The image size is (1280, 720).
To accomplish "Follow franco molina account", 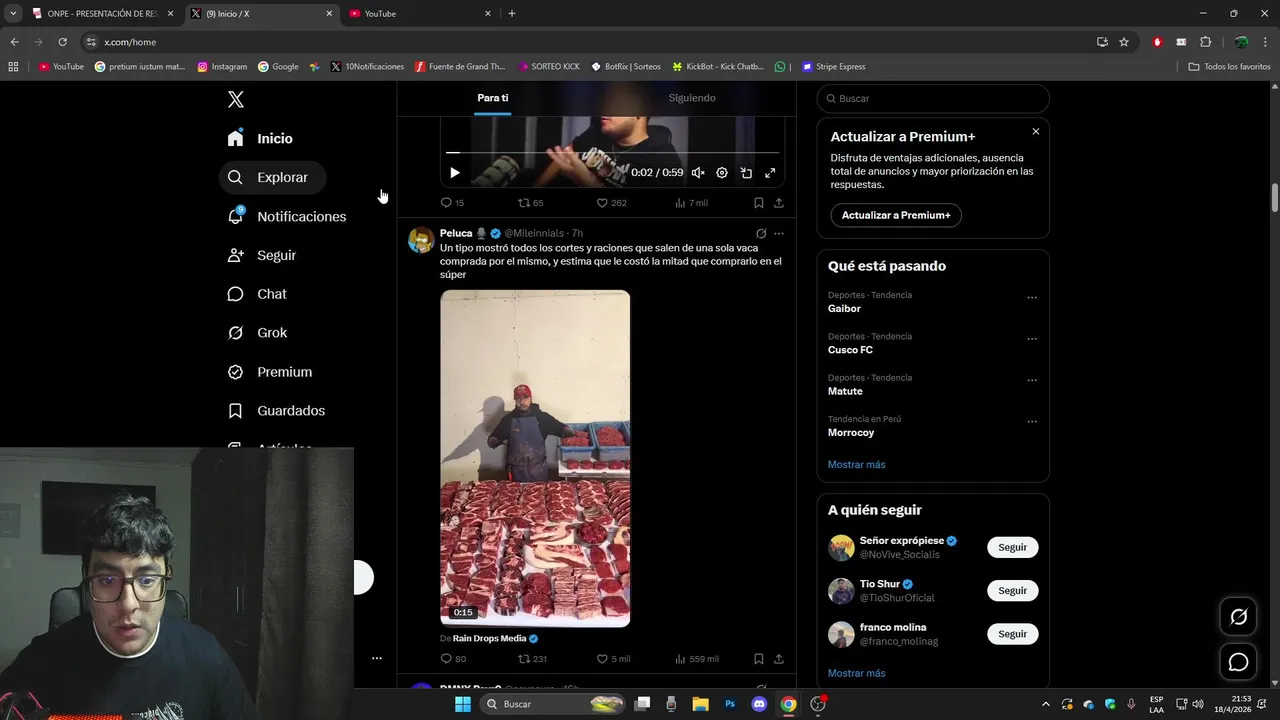I will point(1012,634).
